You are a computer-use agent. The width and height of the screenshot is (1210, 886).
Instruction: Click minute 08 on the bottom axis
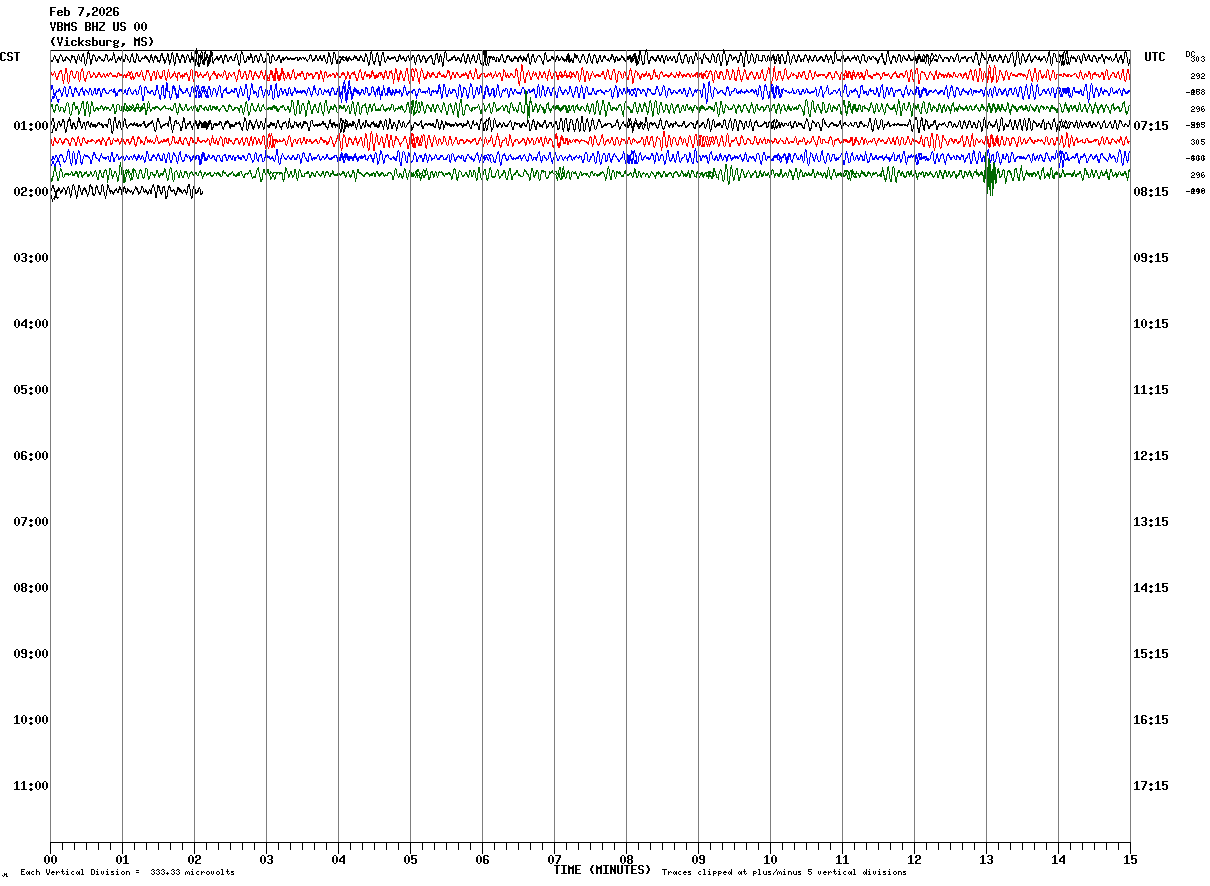coord(626,859)
